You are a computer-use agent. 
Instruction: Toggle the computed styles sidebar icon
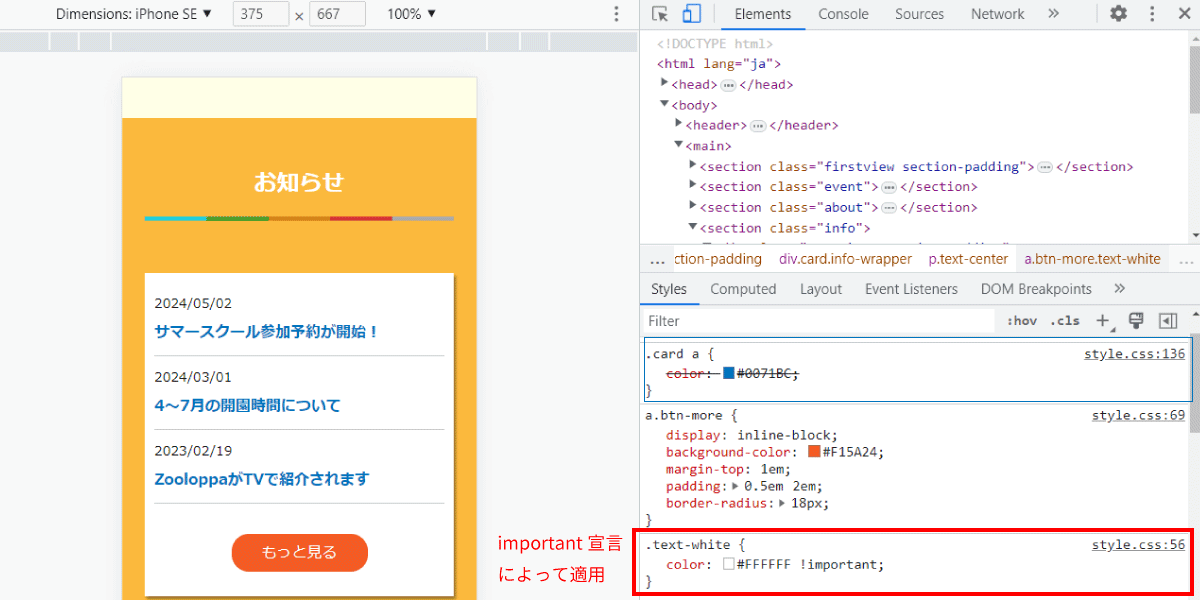coord(1167,321)
